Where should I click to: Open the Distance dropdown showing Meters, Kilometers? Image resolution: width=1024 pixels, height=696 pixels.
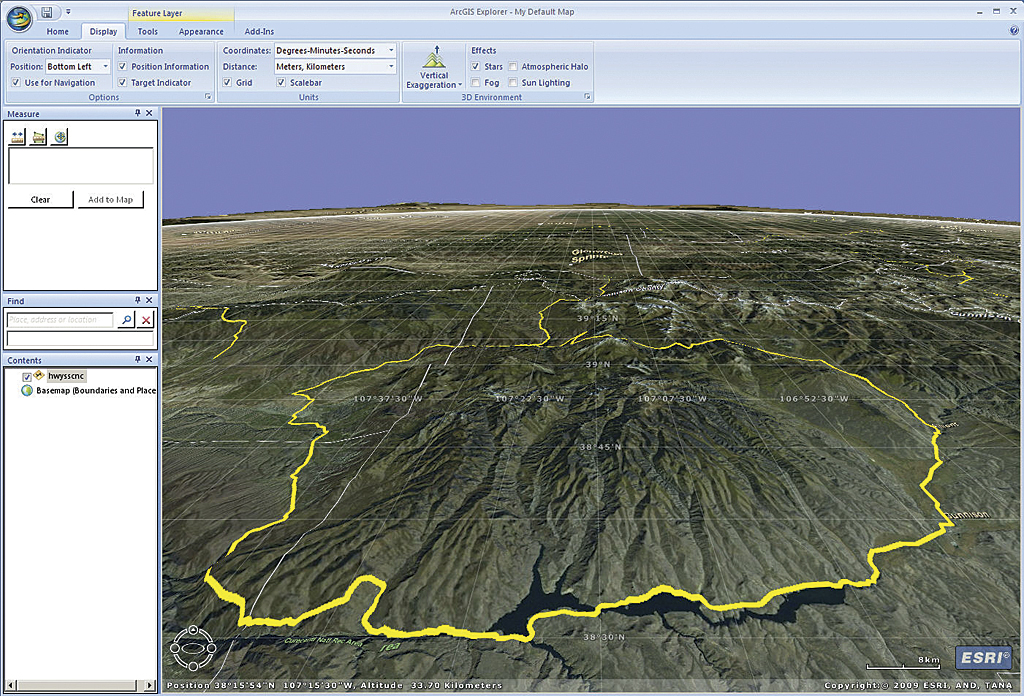coord(335,67)
